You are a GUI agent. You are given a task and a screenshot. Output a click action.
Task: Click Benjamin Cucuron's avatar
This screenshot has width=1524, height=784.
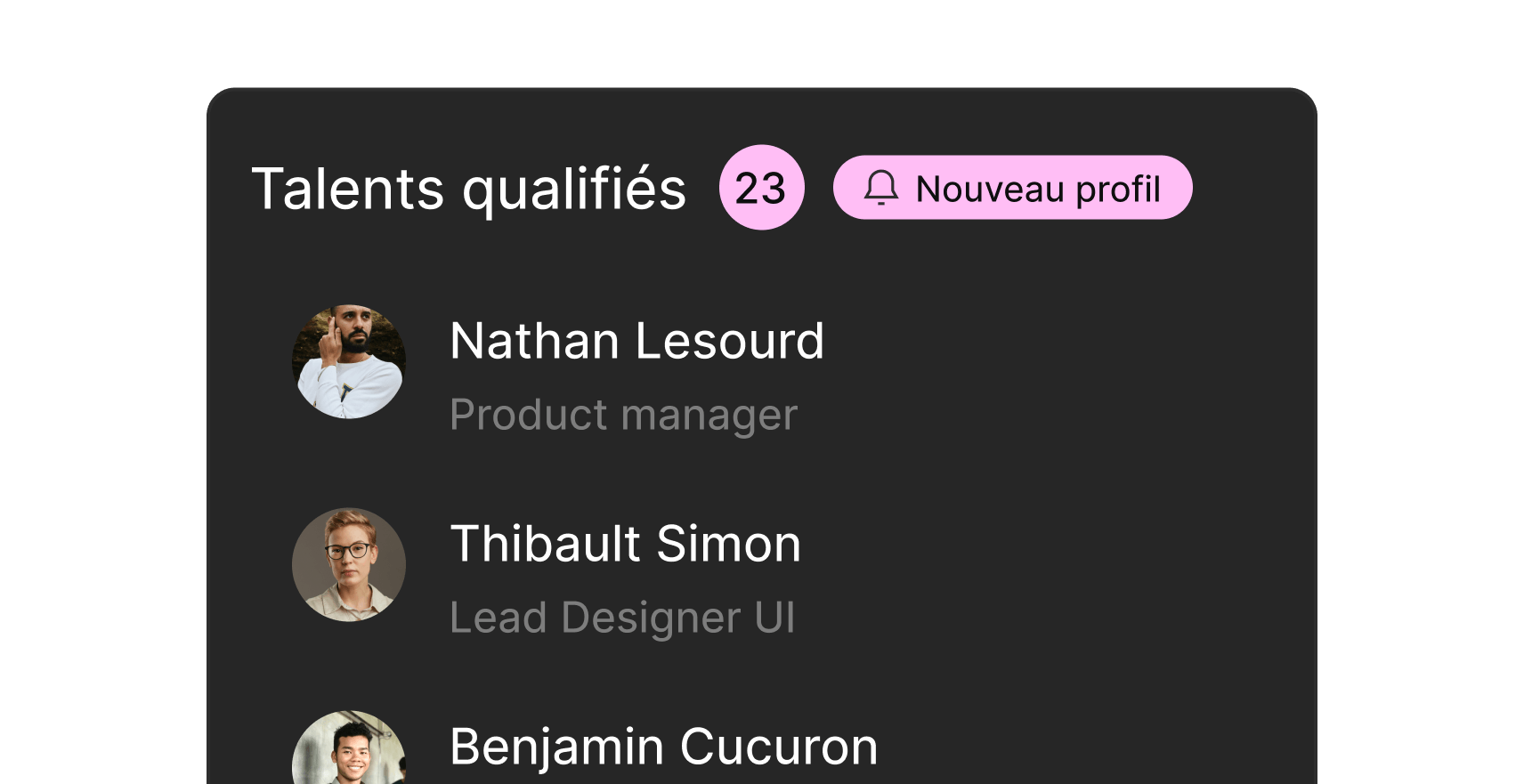[349, 752]
